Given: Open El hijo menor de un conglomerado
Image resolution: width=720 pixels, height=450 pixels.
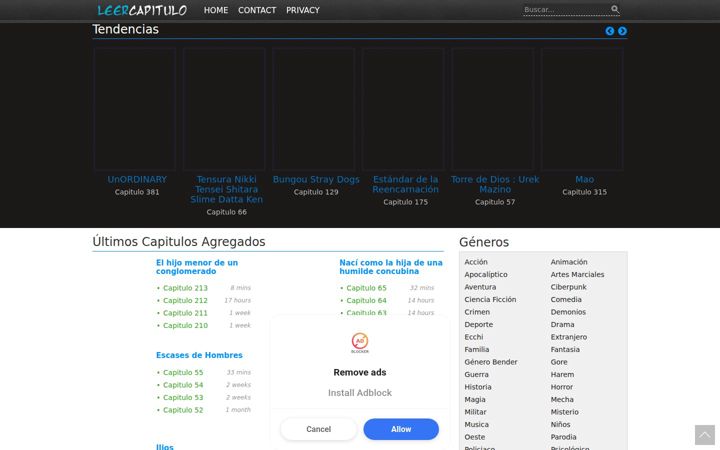Looking at the screenshot, I should (197, 267).
